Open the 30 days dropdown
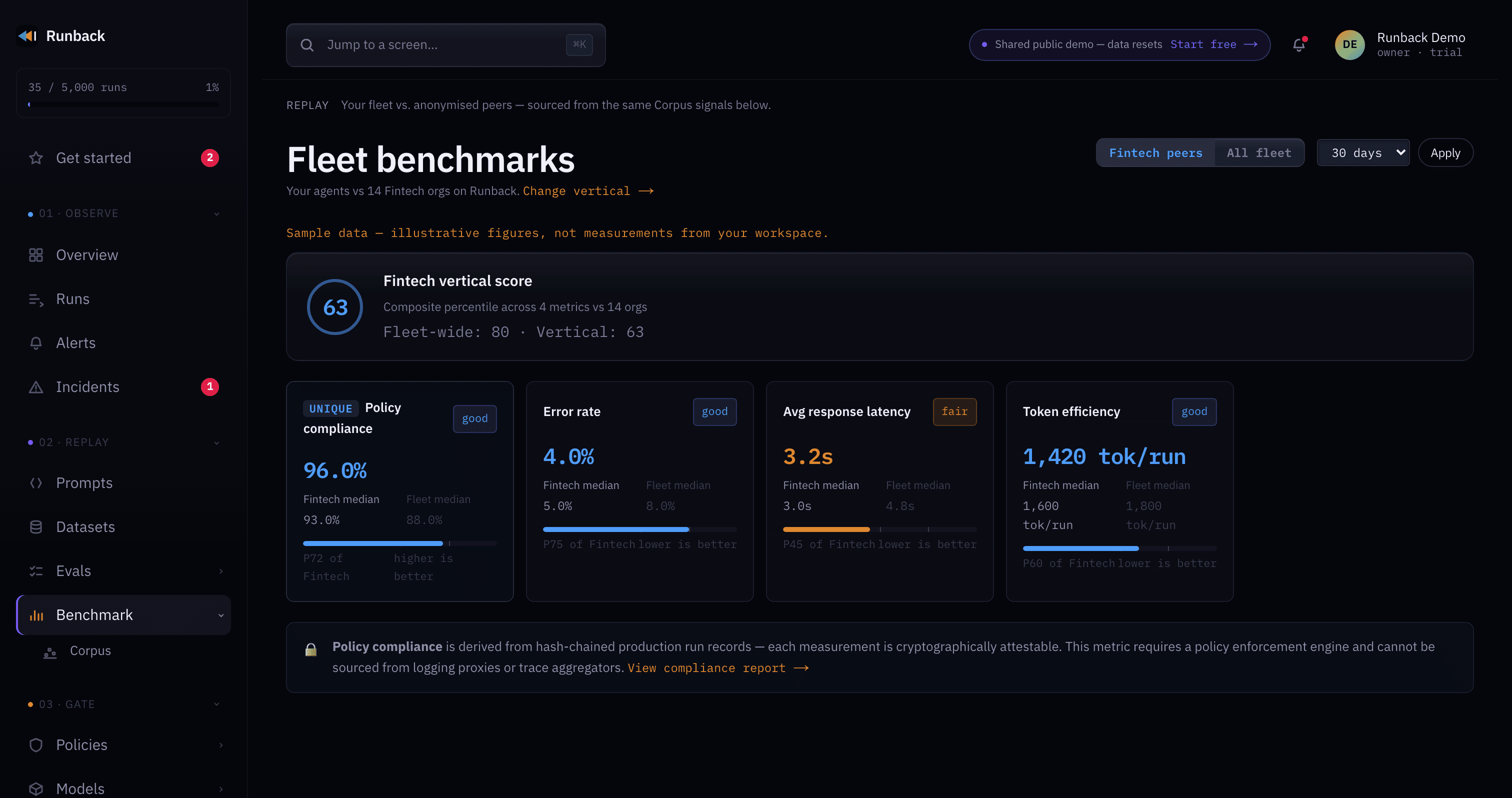This screenshot has height=798, width=1512. pyautogui.click(x=1363, y=152)
